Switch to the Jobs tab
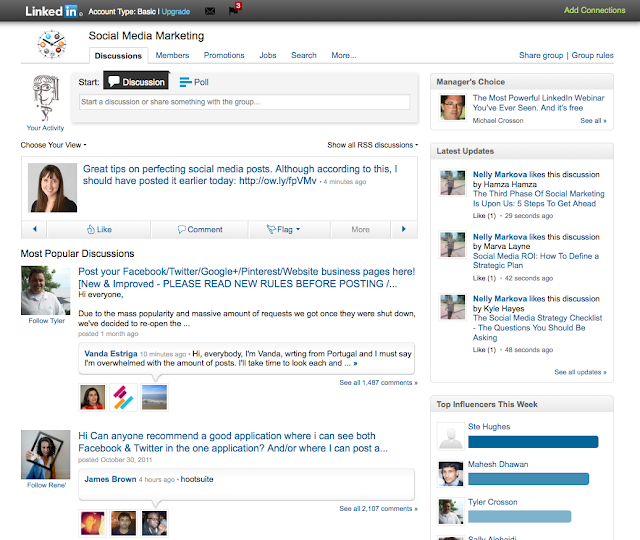The width and height of the screenshot is (640, 540). pos(267,56)
